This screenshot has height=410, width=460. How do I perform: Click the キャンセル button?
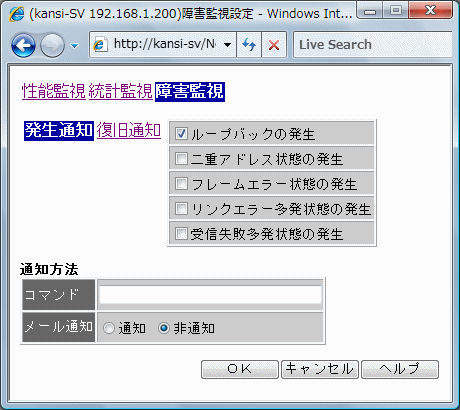tap(320, 369)
